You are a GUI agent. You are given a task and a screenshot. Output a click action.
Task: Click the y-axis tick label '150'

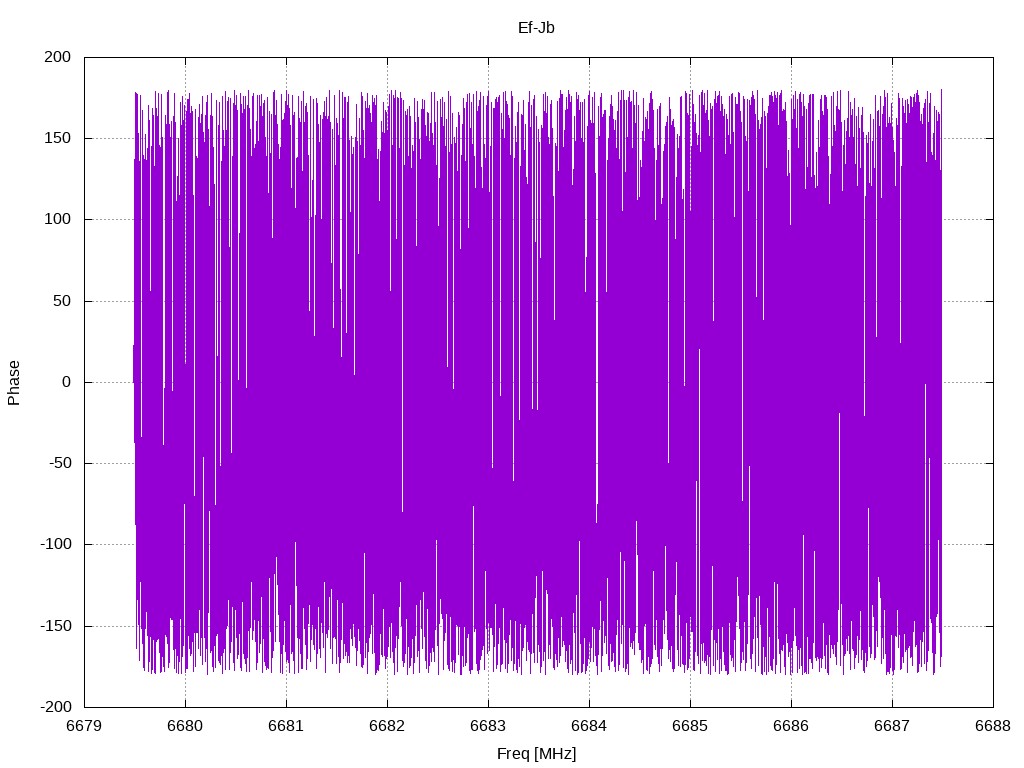pos(57,138)
